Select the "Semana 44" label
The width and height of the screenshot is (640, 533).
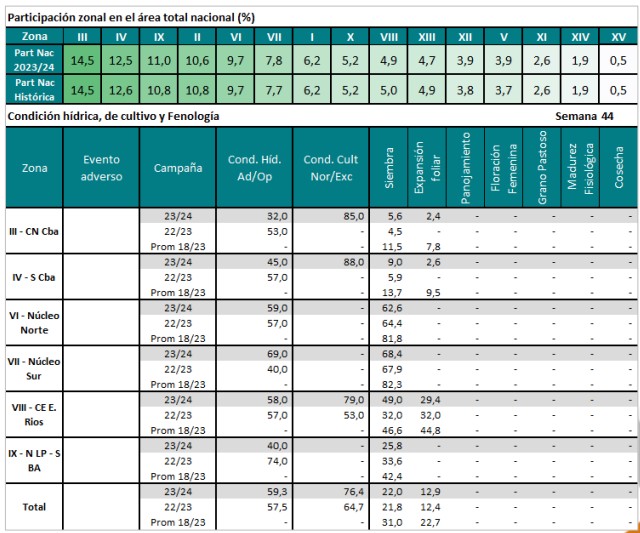coord(584,117)
